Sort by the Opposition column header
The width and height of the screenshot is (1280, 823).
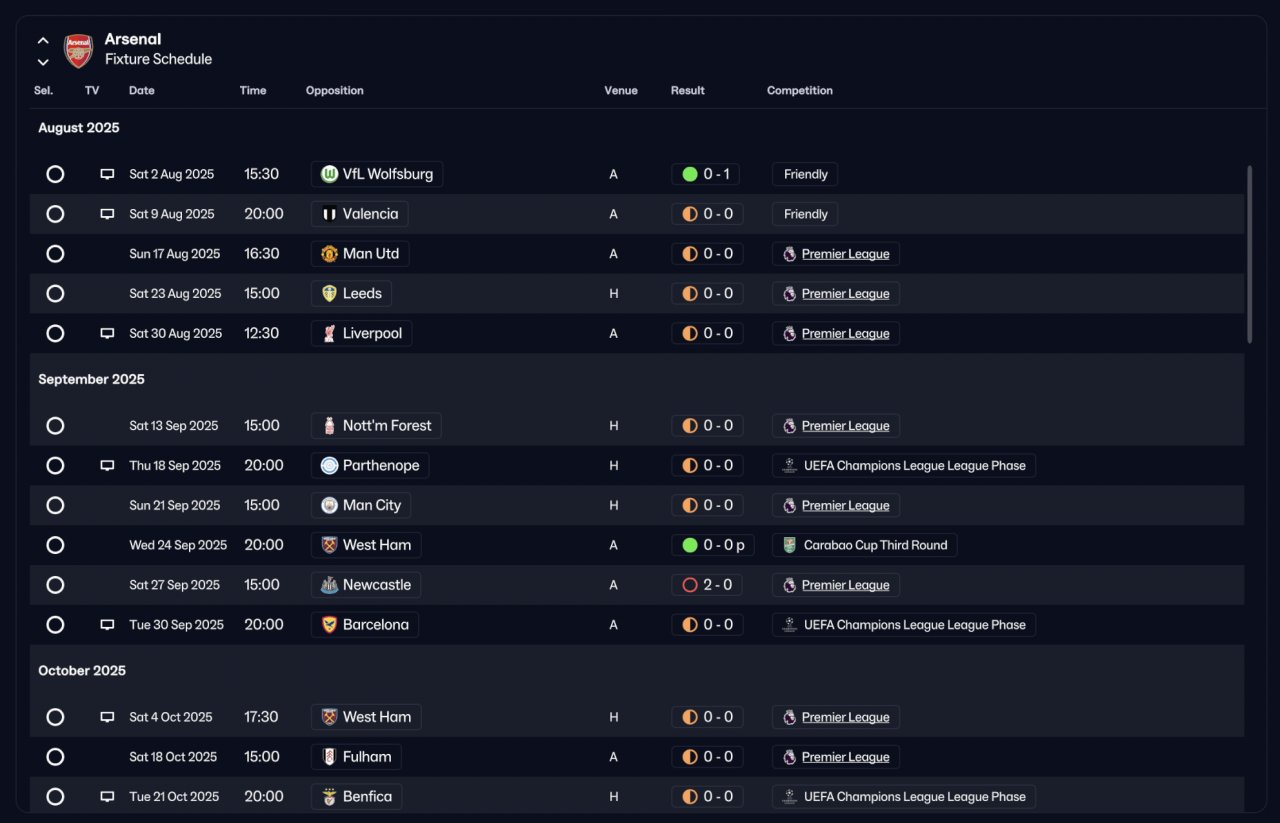pos(335,90)
